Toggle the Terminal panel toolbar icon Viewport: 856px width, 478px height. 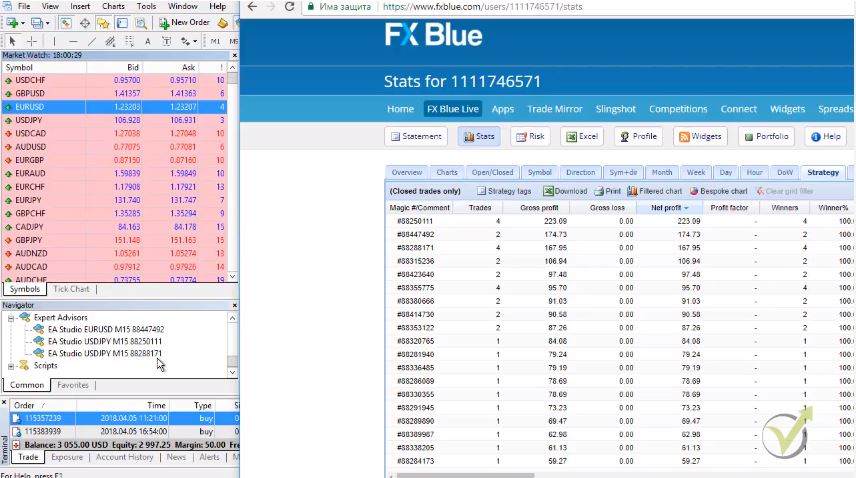pos(122,23)
